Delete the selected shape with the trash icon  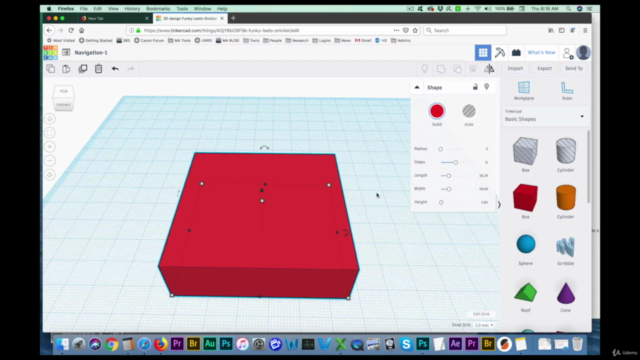[x=98, y=69]
